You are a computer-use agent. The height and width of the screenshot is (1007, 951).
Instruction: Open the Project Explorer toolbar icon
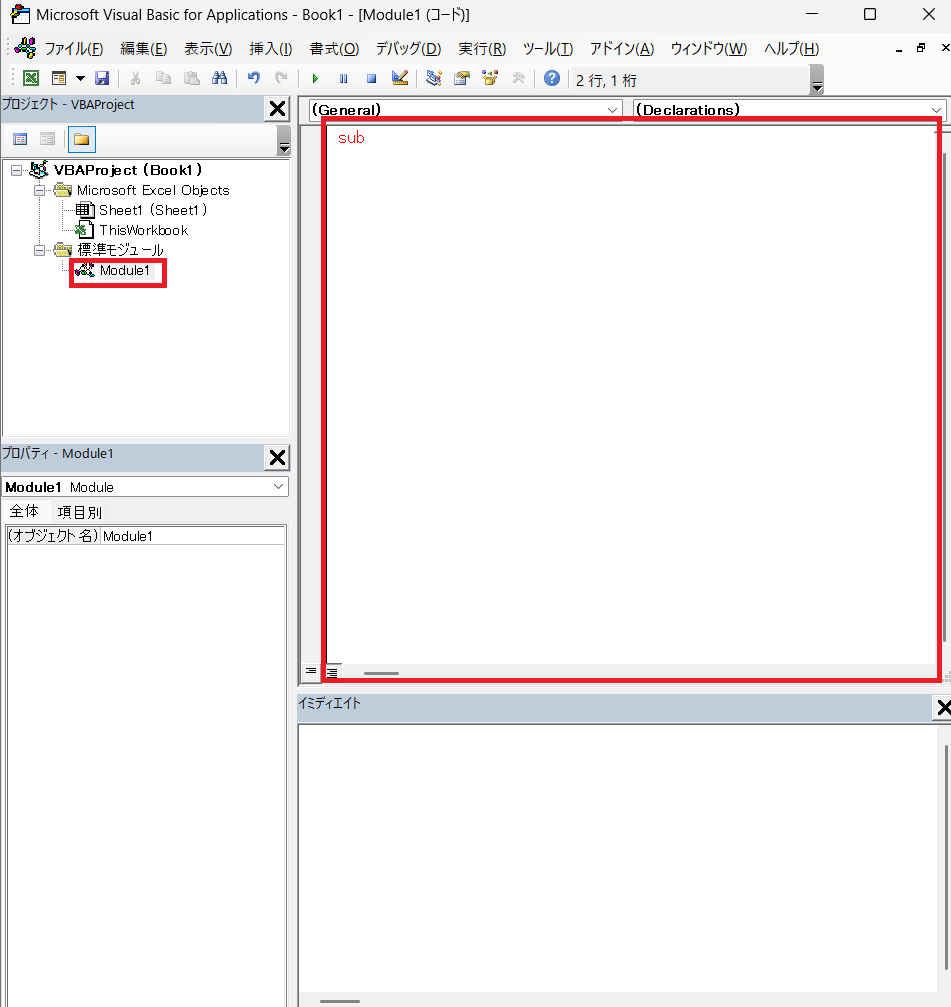[433, 78]
